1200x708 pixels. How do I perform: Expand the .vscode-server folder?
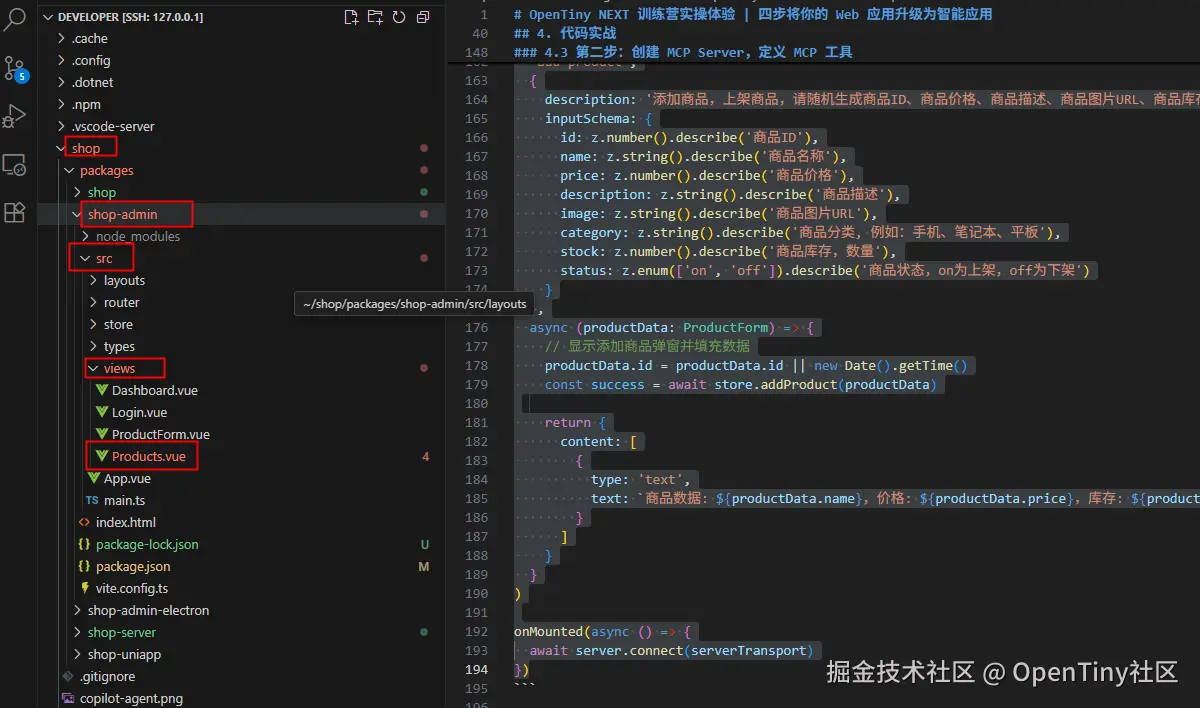click(63, 126)
